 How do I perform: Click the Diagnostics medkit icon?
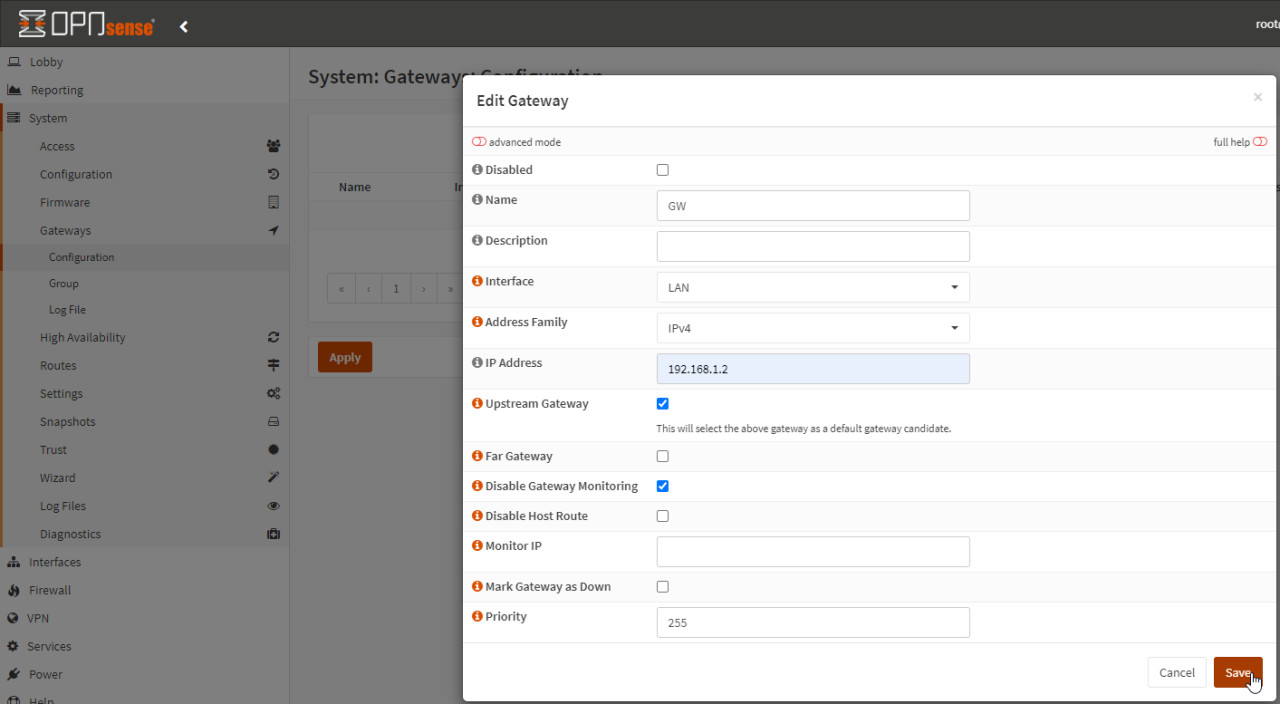[x=273, y=534]
